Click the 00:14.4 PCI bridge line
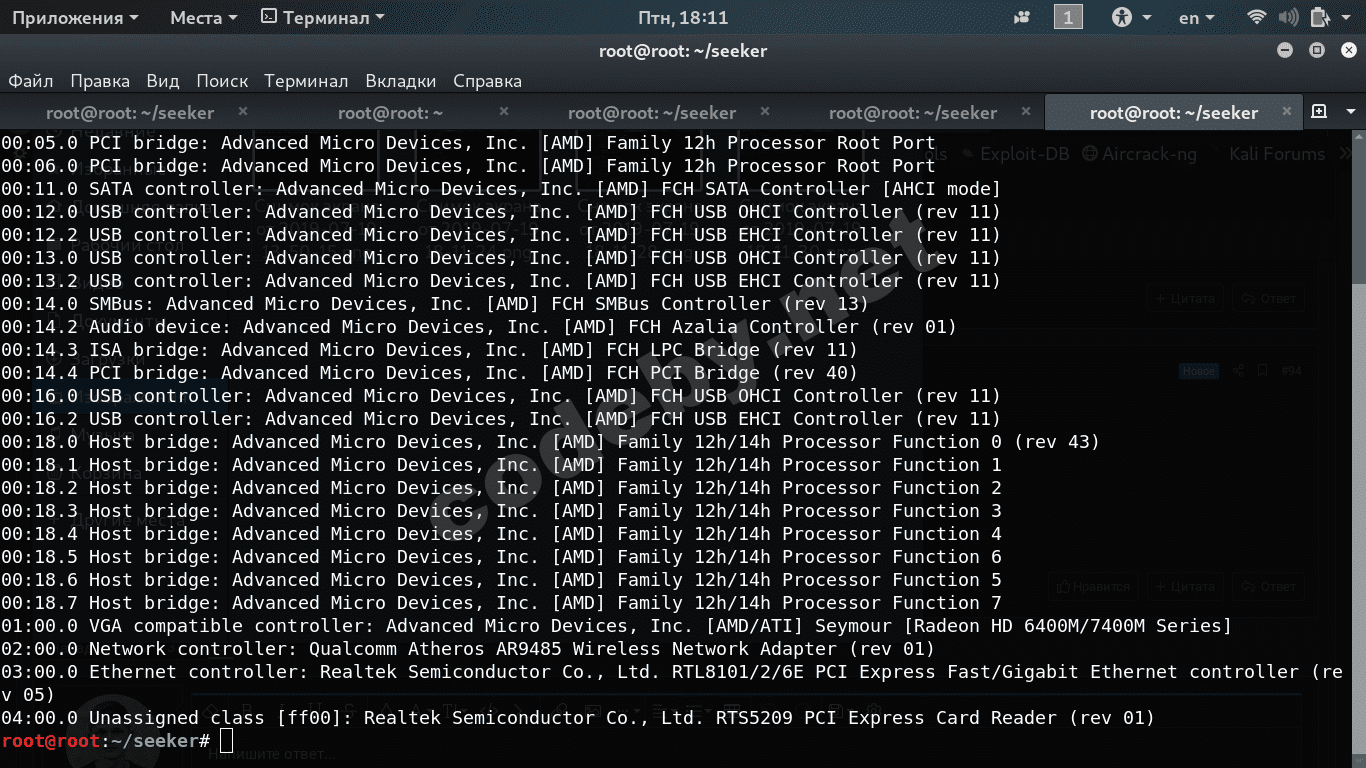This screenshot has width=1366, height=768. pyautogui.click(x=429, y=373)
